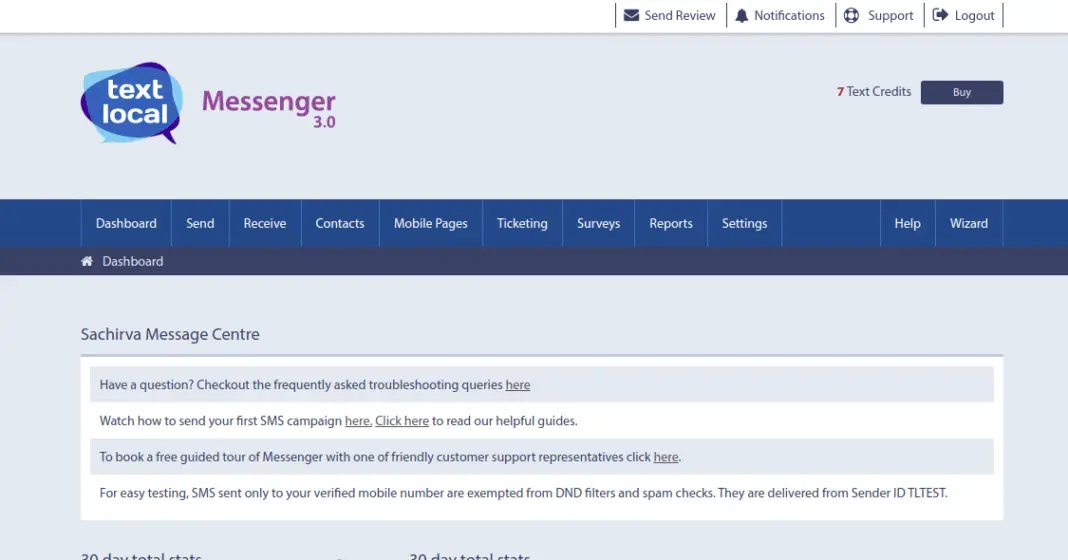Go to the Surveys section
The height and width of the screenshot is (560, 1068).
coord(598,223)
